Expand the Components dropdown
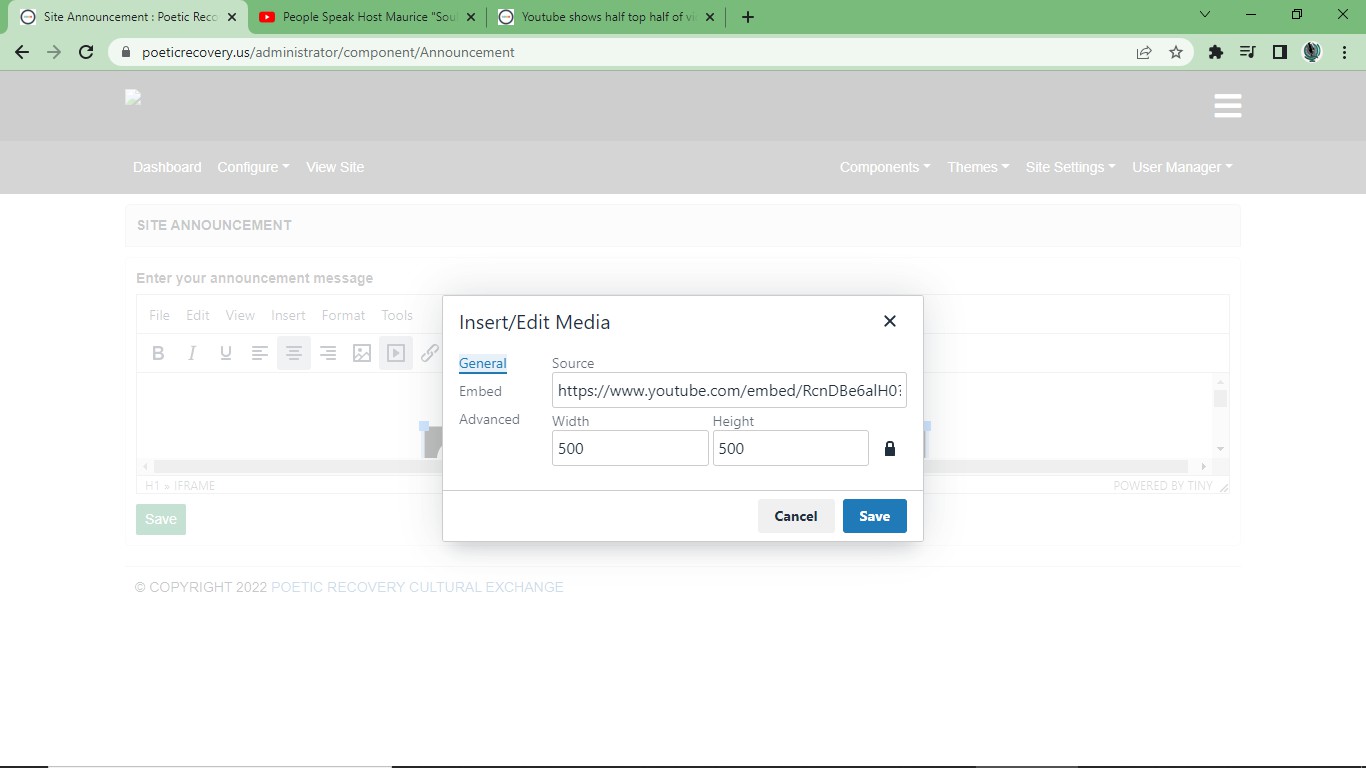The width and height of the screenshot is (1366, 768). click(x=884, y=167)
